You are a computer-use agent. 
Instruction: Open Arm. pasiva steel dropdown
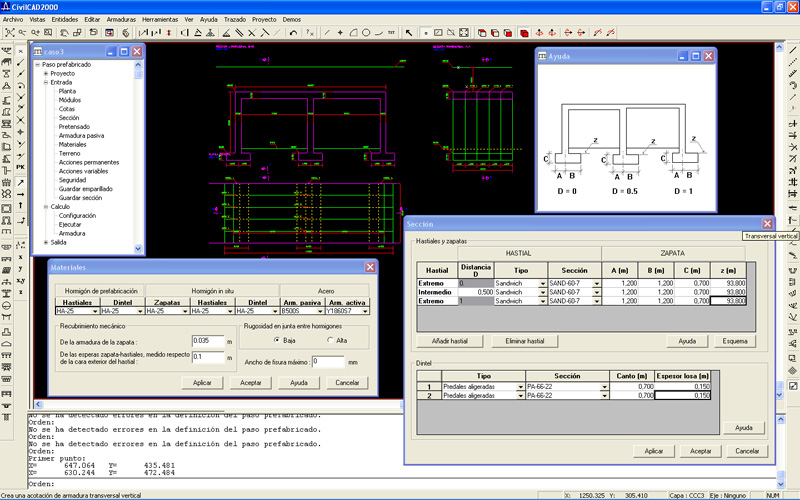(x=320, y=311)
